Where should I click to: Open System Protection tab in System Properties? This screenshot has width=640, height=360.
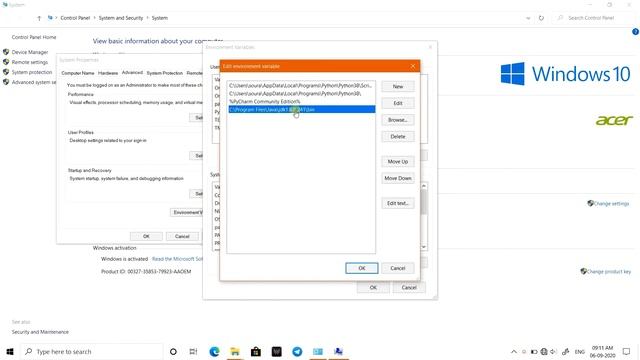coord(164,73)
